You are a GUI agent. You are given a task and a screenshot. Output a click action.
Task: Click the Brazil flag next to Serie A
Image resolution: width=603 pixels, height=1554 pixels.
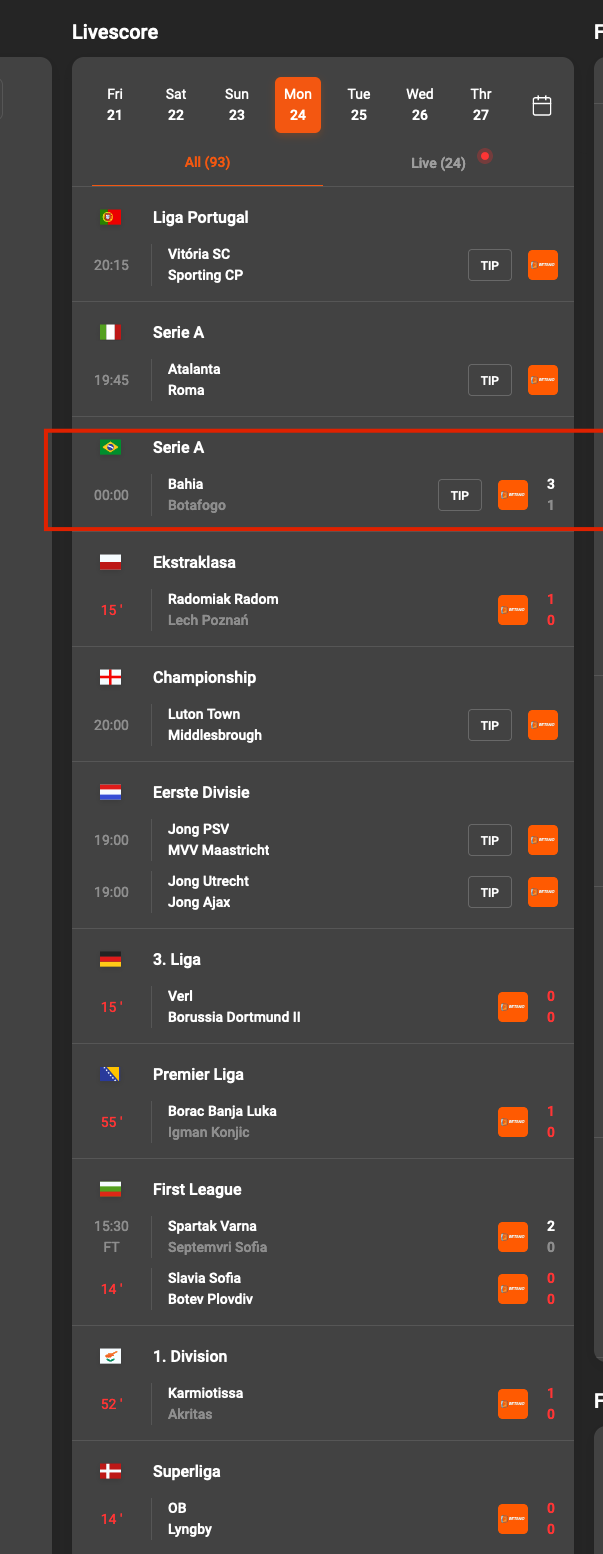click(111, 447)
